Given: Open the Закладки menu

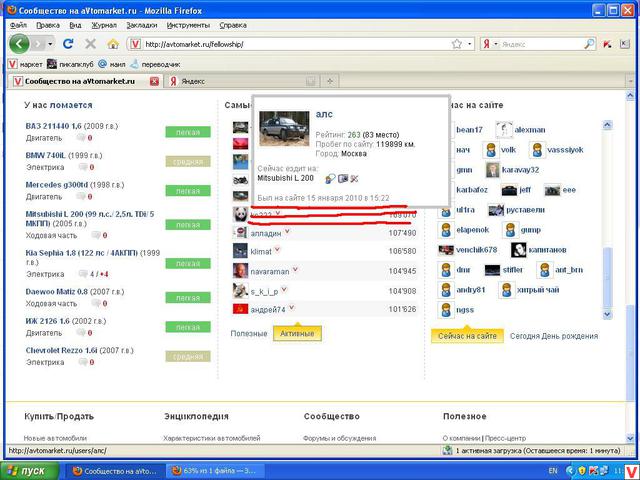Looking at the screenshot, I should (x=142, y=25).
